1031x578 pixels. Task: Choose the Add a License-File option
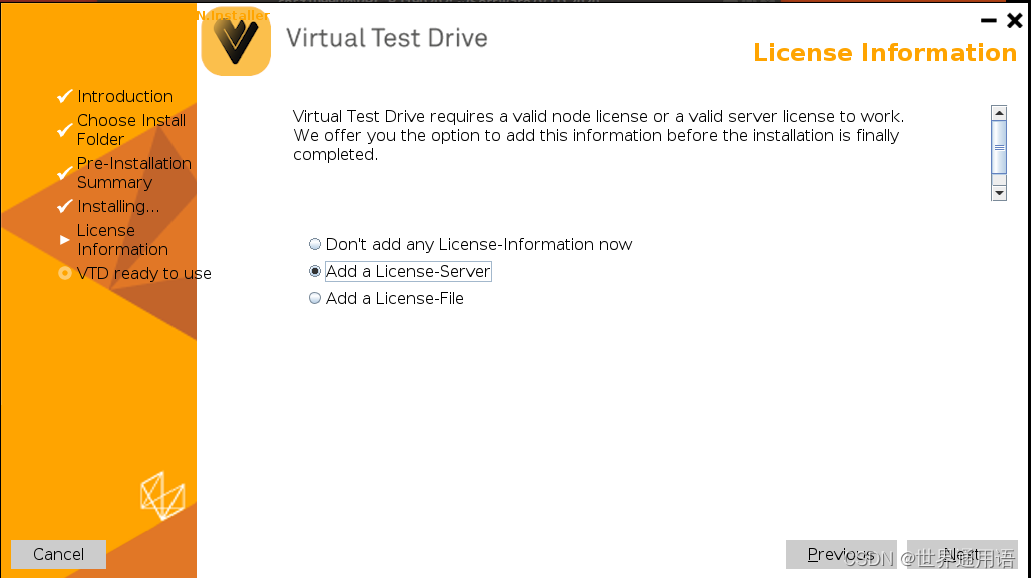coord(314,298)
